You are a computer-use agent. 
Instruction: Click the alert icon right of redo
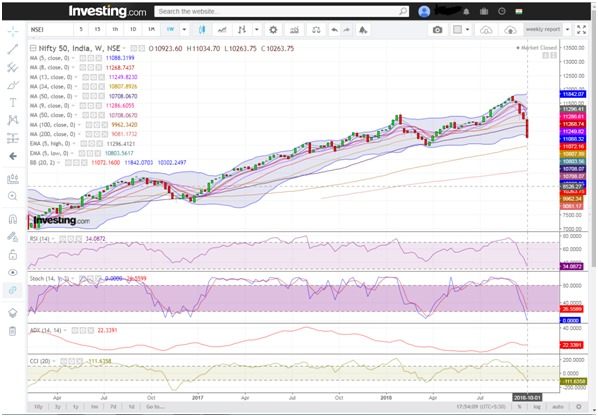tap(363, 30)
